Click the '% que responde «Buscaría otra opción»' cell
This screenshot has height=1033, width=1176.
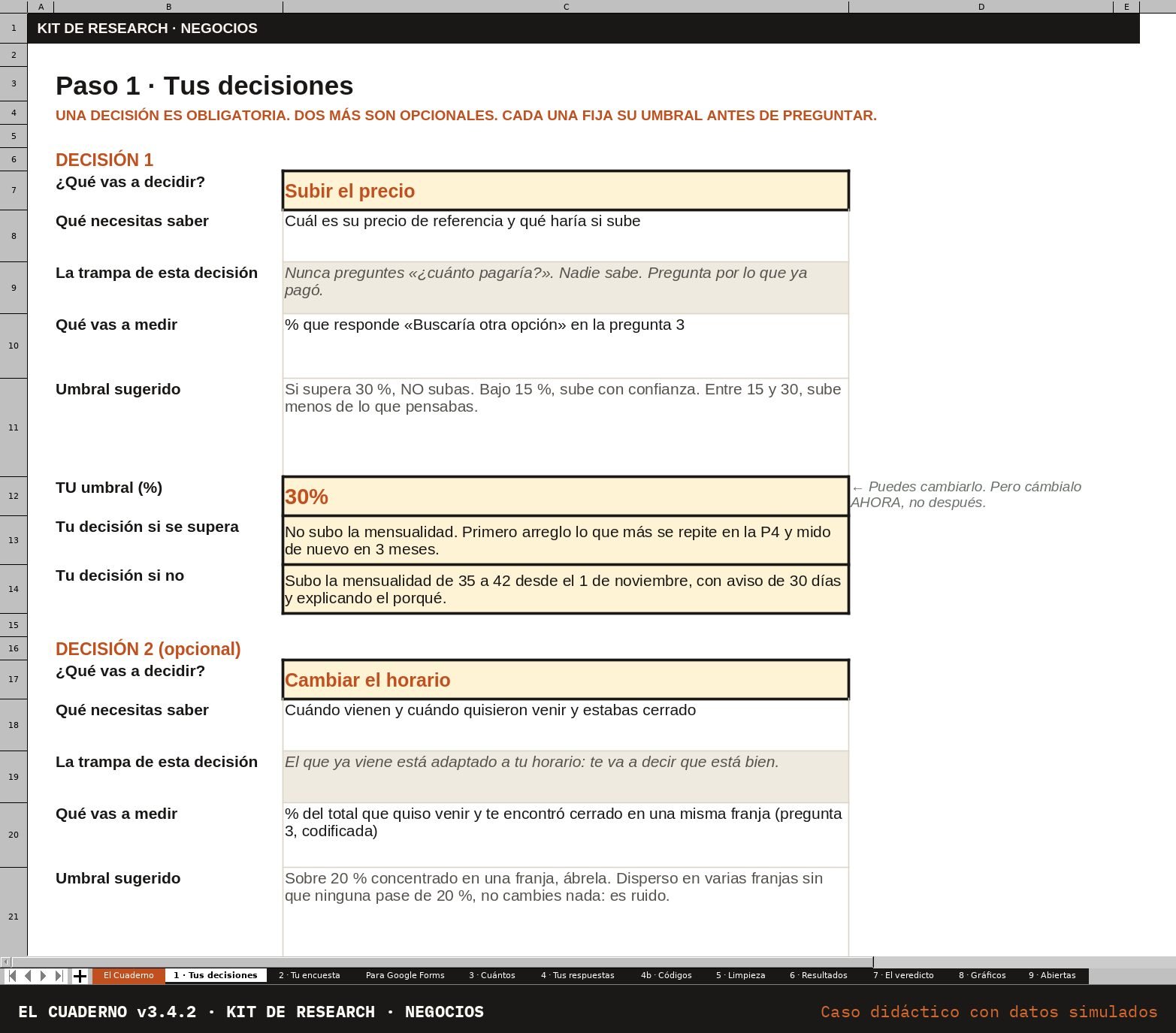click(566, 346)
